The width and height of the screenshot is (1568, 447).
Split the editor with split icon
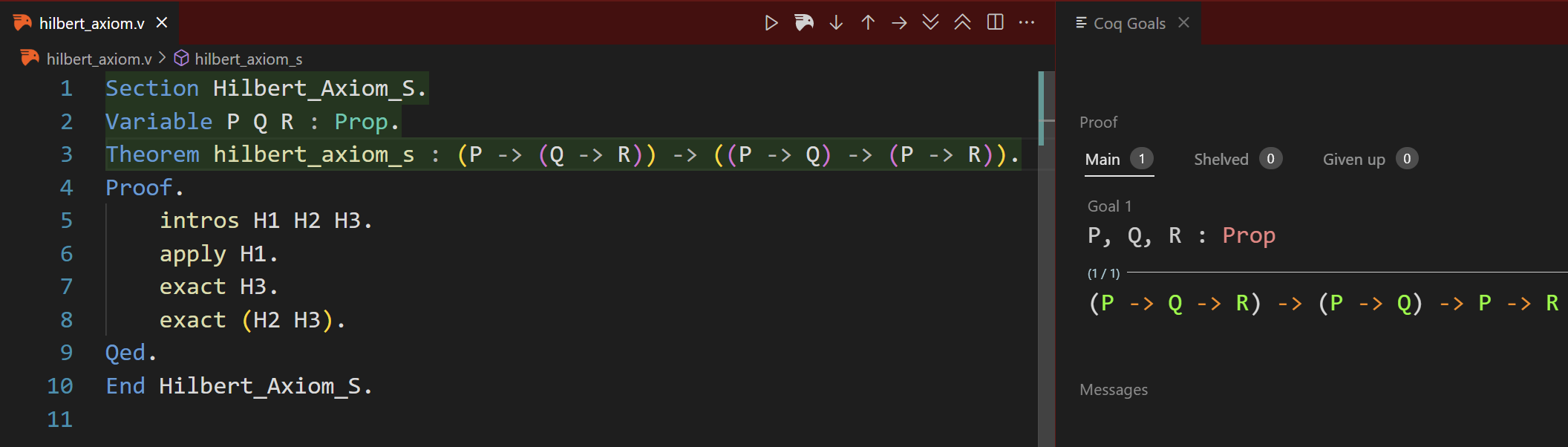point(996,23)
